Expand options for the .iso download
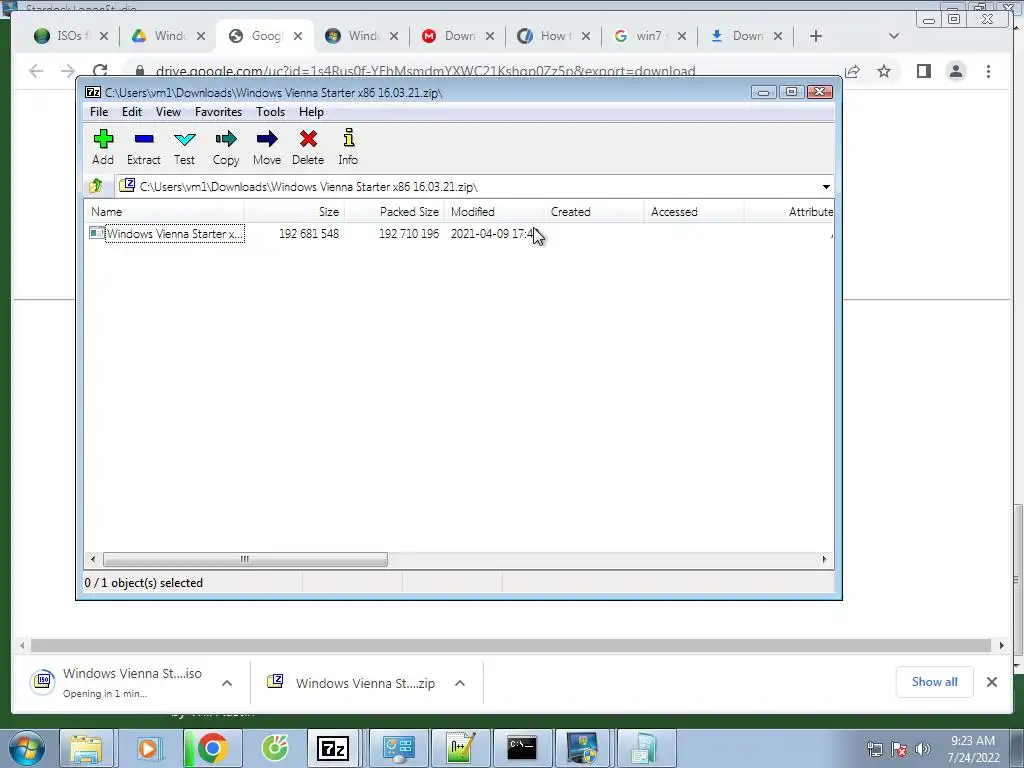1024x768 pixels. click(227, 683)
